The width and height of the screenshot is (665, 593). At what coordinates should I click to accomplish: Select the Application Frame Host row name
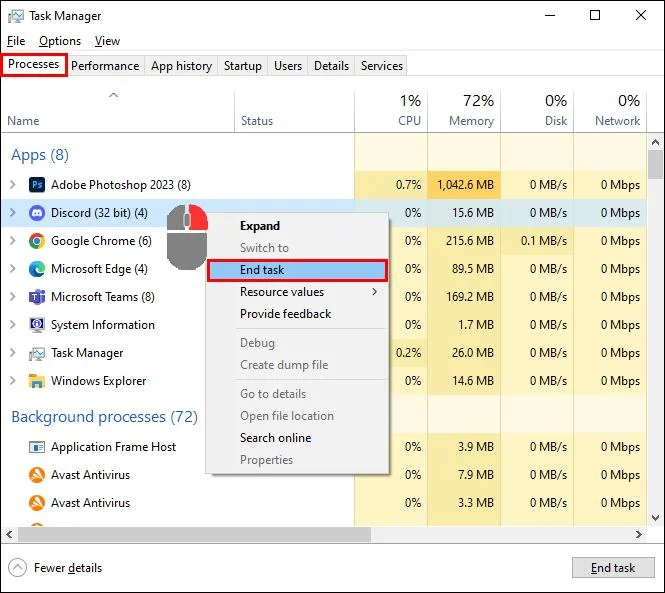113,447
